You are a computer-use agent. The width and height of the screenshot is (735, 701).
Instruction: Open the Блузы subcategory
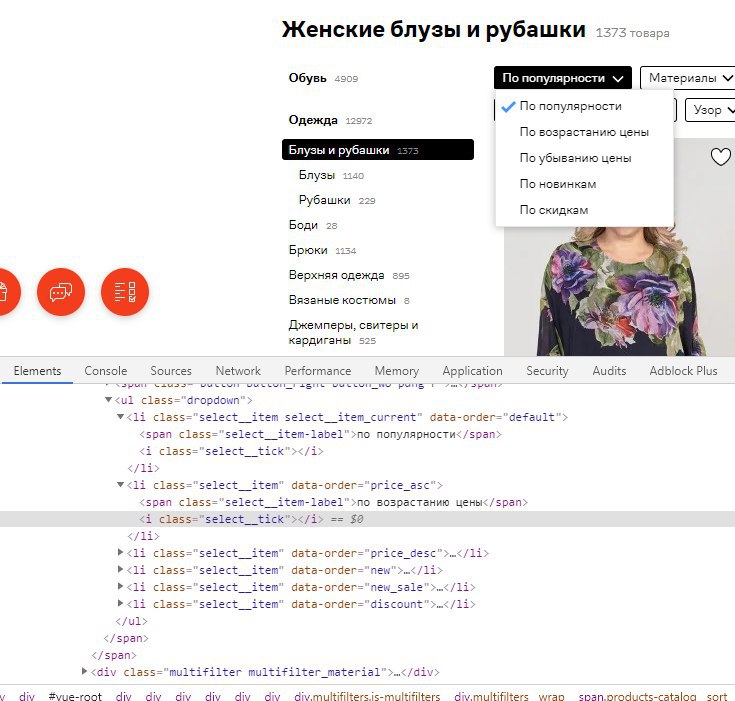(317, 175)
